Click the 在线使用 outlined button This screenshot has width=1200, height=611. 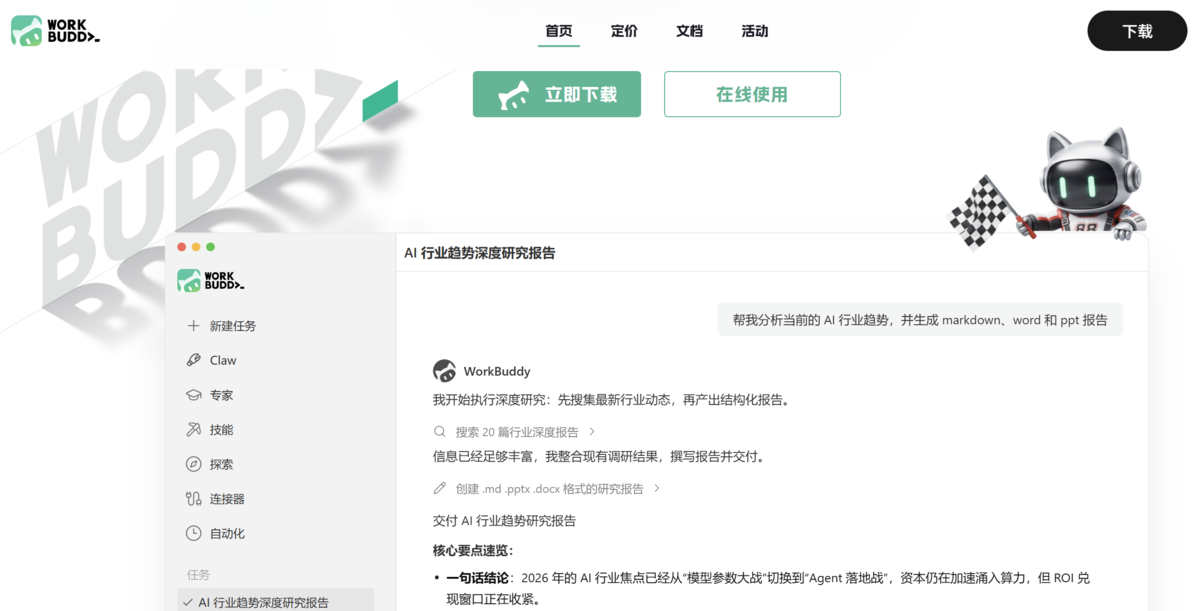(x=752, y=94)
